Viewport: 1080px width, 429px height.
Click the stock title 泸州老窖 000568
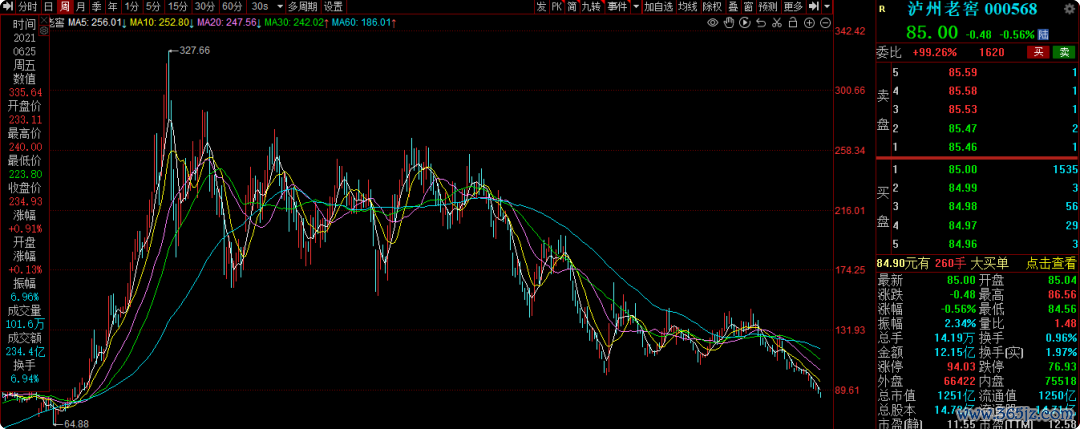coord(972,9)
